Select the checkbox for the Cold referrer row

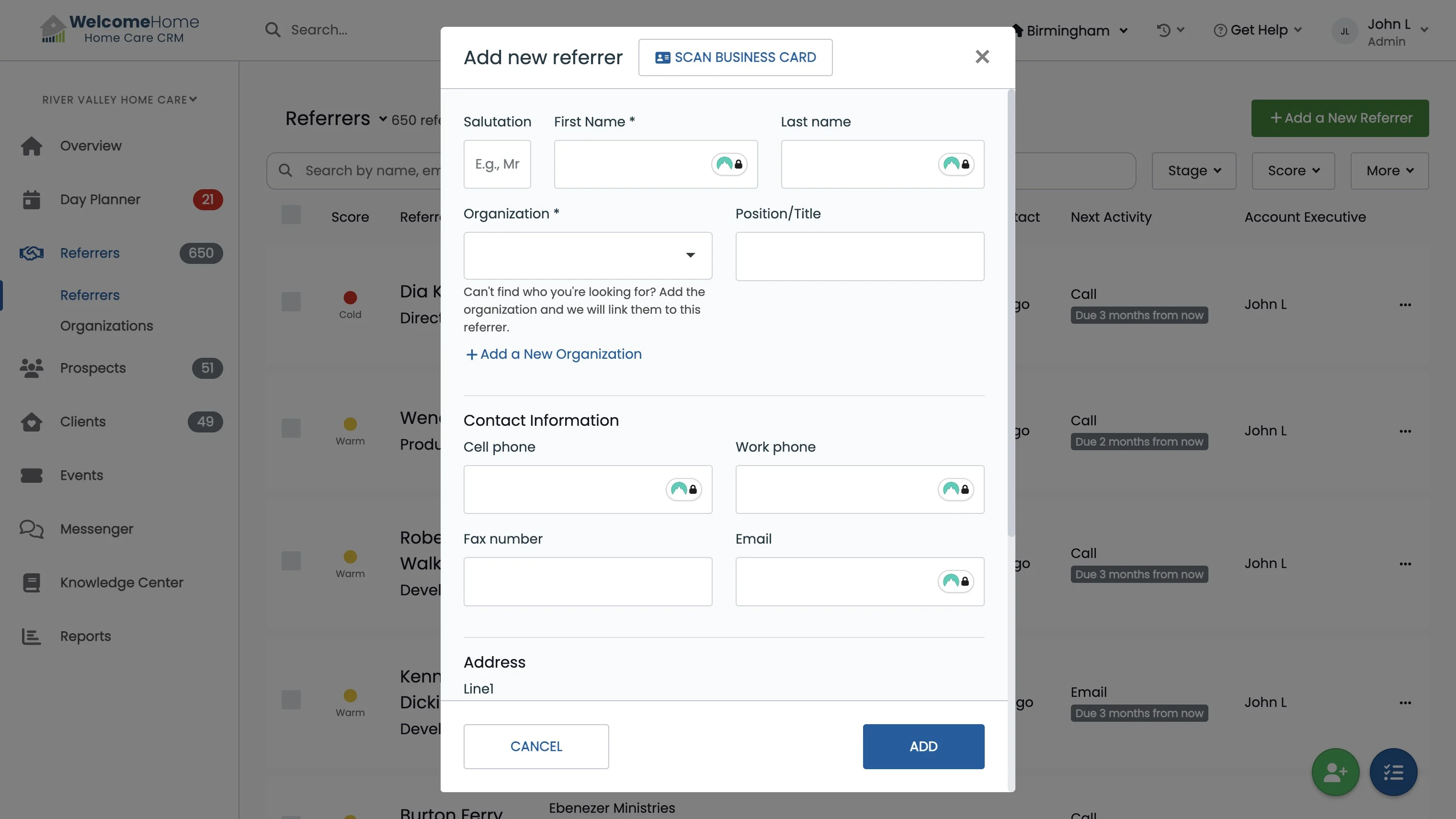coord(291,302)
